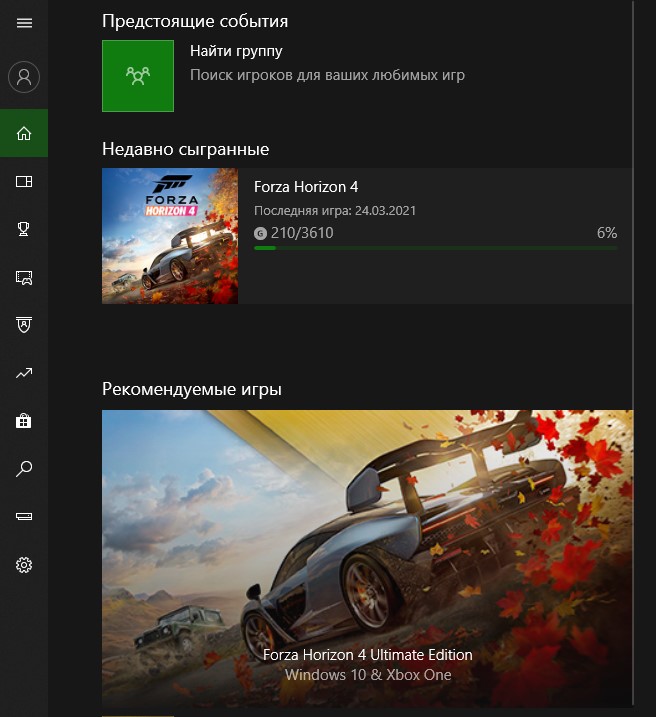Click Forza Horizon 4 Ultimate Edition caption
Screen dimensions: 656x717
tap(368, 655)
